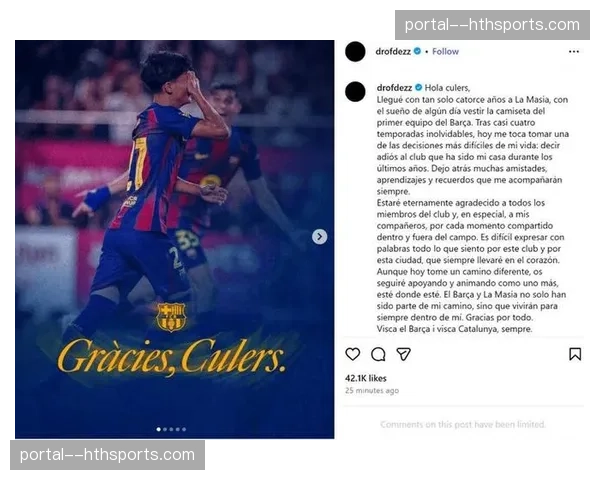Share the post with the paper plane icon
Image resolution: width=600 pixels, height=480 pixels.
[x=403, y=354]
